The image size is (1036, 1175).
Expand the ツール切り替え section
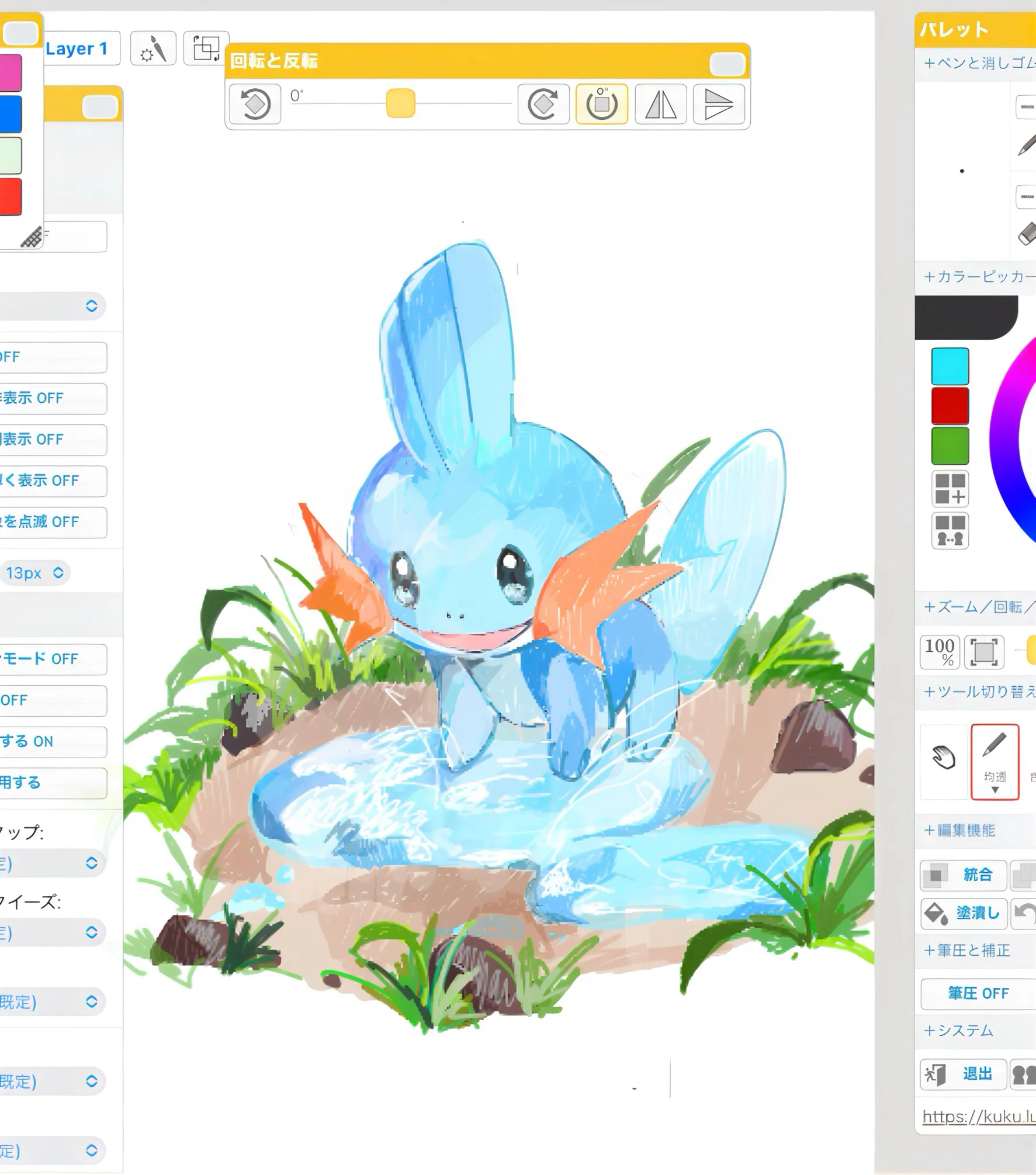[x=979, y=692]
